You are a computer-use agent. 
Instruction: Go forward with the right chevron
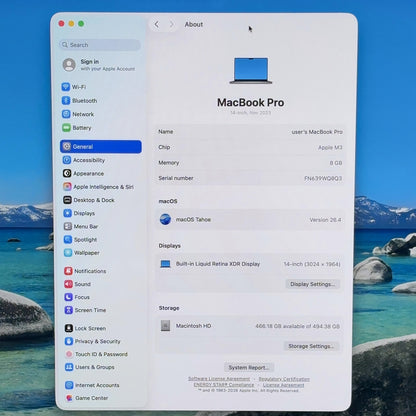(x=171, y=24)
